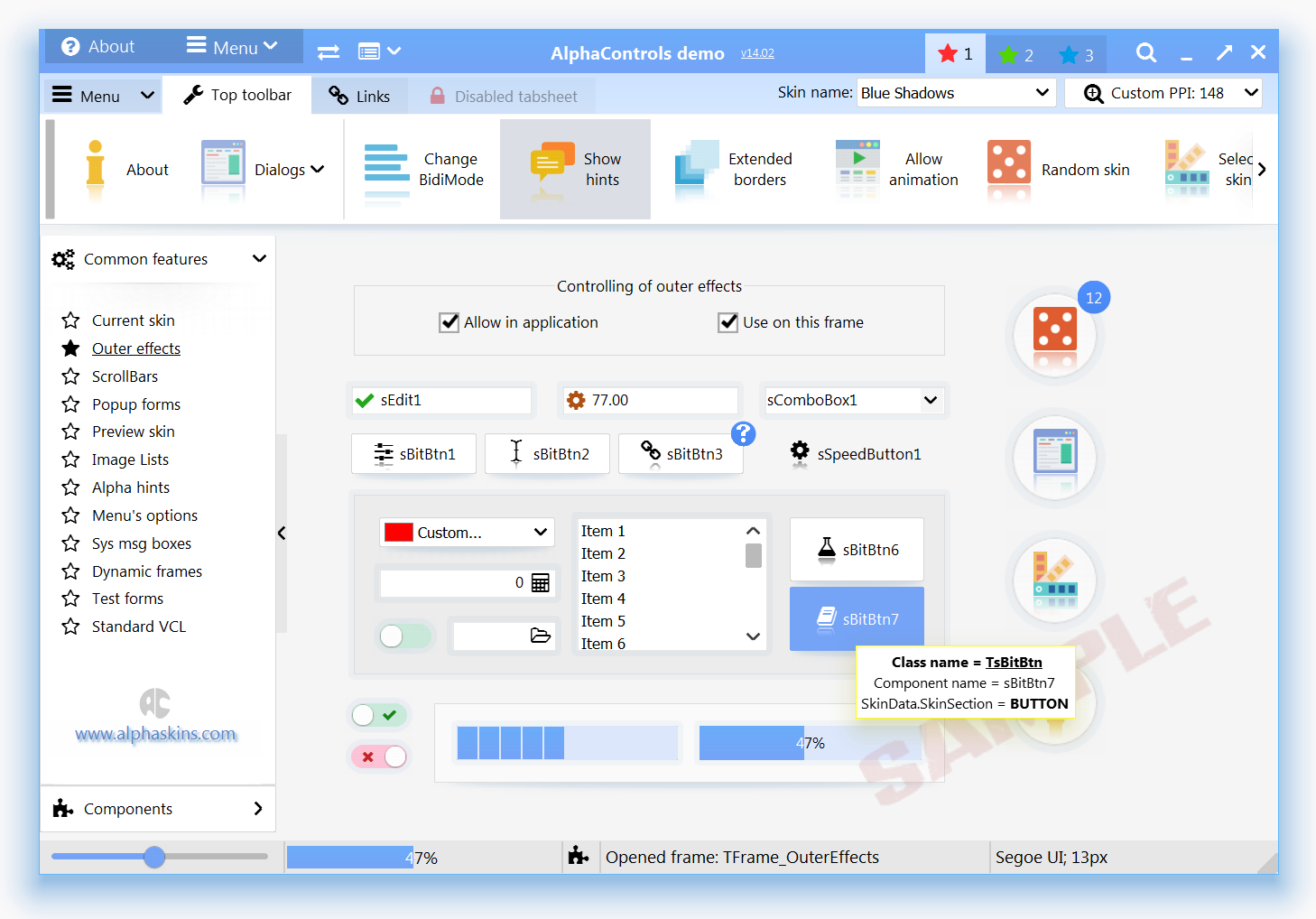1316x919 pixels.
Task: Select Item 3 in the list box
Action: (x=603, y=576)
